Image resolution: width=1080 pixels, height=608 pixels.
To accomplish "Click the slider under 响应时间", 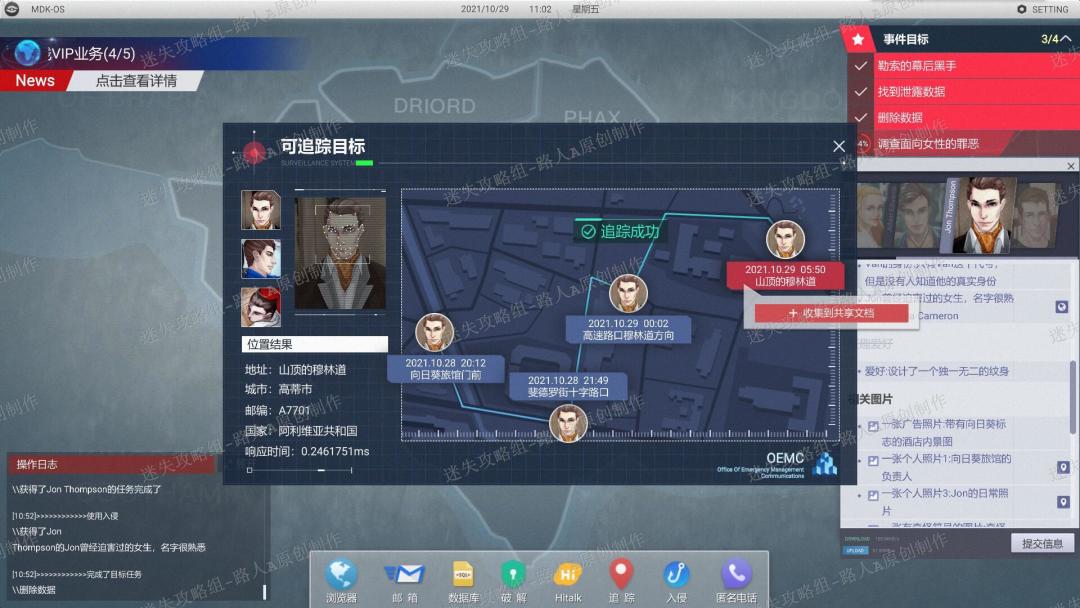I will pyautogui.click(x=300, y=470).
